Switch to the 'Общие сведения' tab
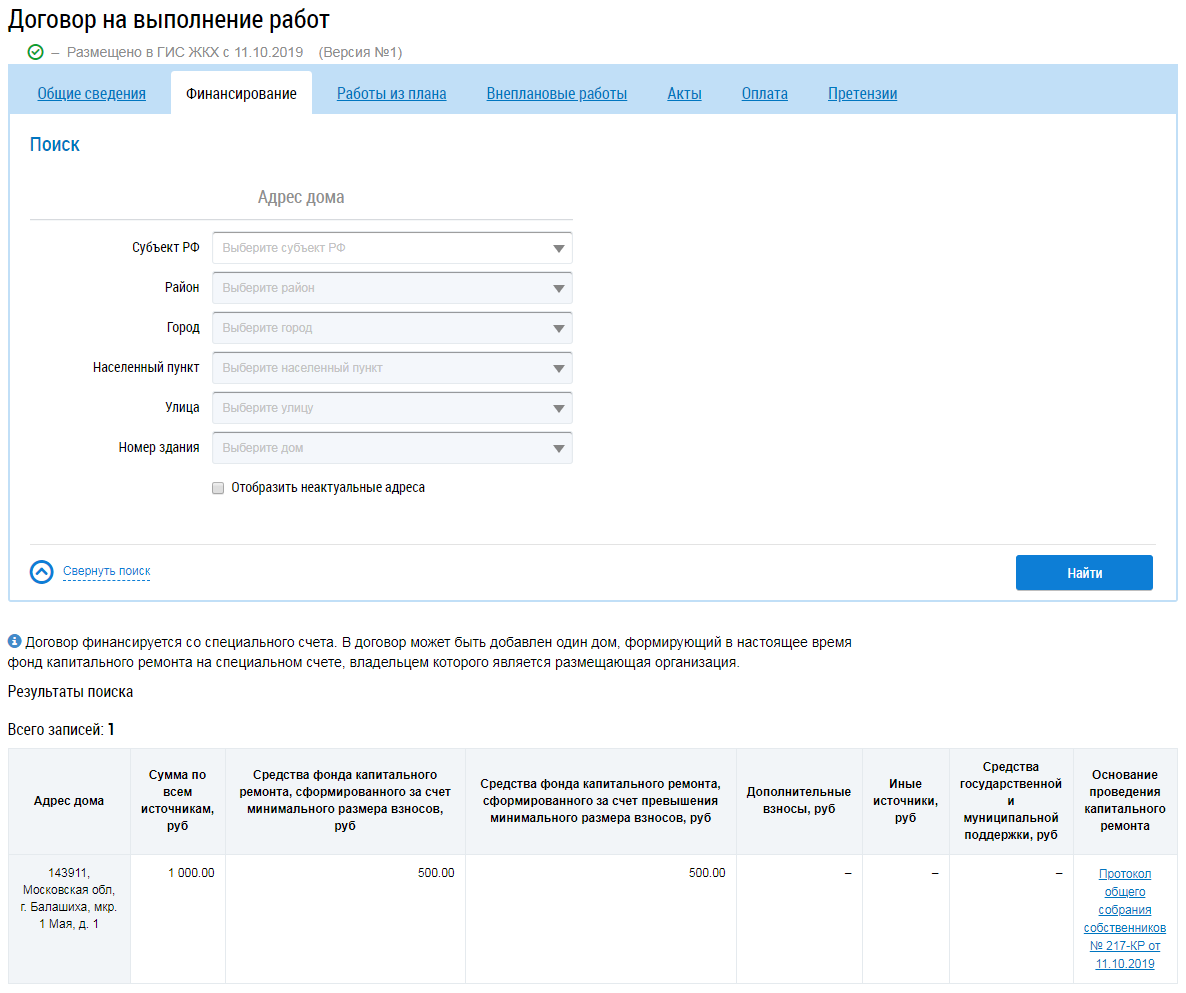1186x993 pixels. pyautogui.click(x=92, y=94)
